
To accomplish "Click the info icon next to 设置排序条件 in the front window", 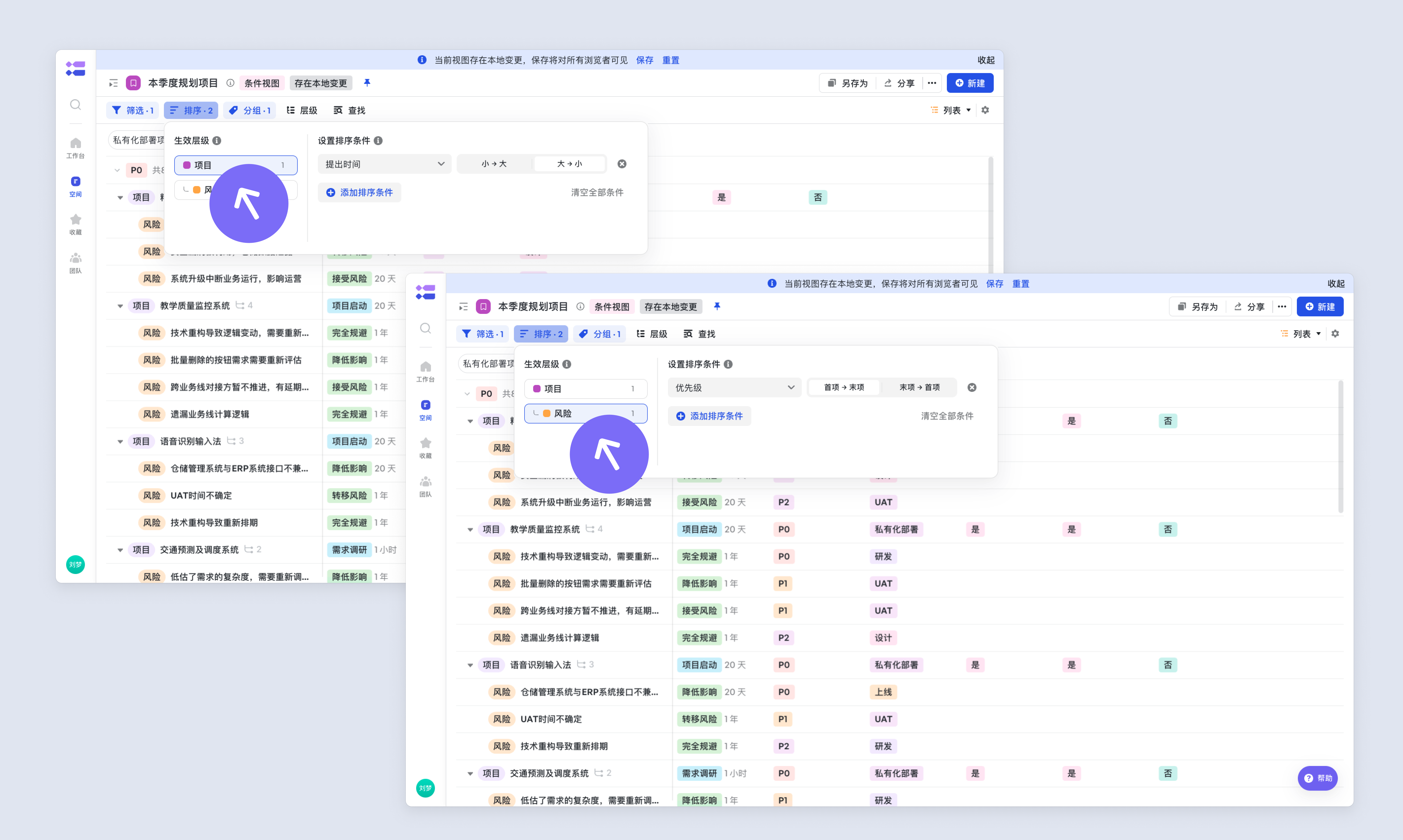I will (x=728, y=364).
